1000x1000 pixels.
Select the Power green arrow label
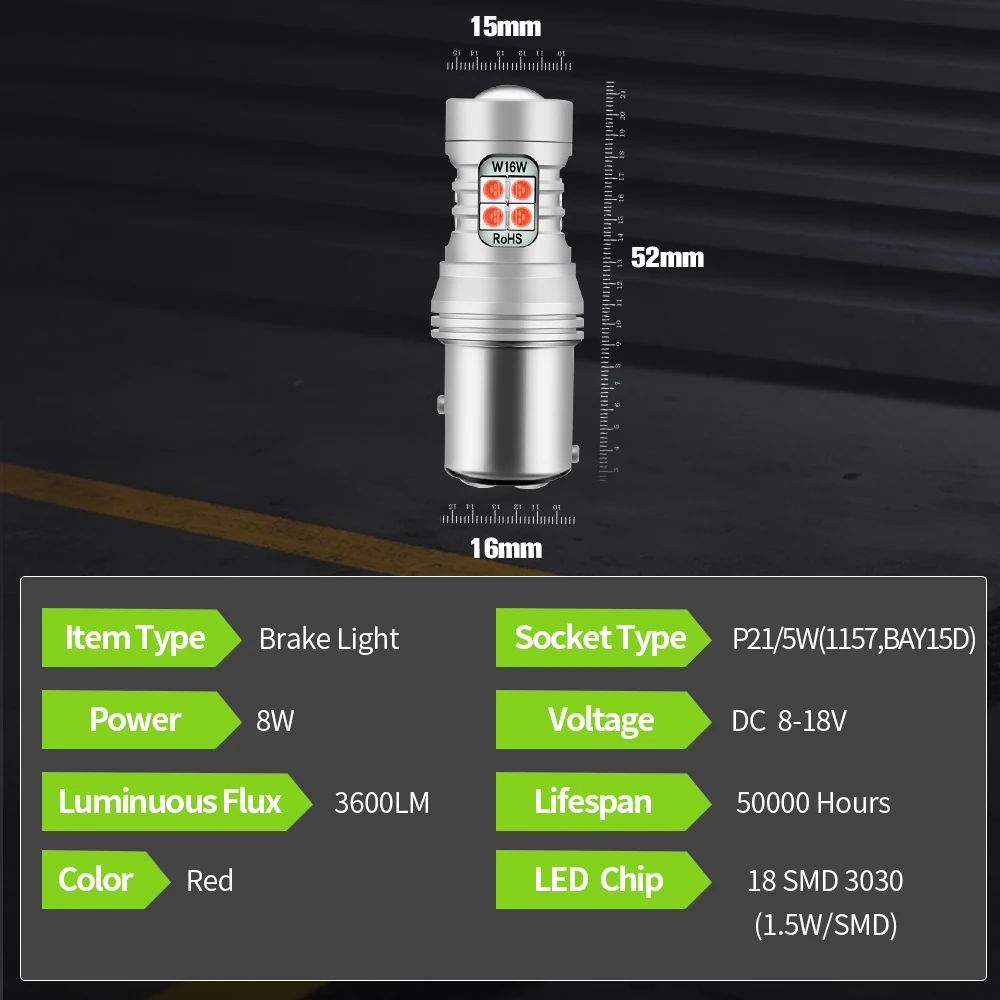coord(141,719)
